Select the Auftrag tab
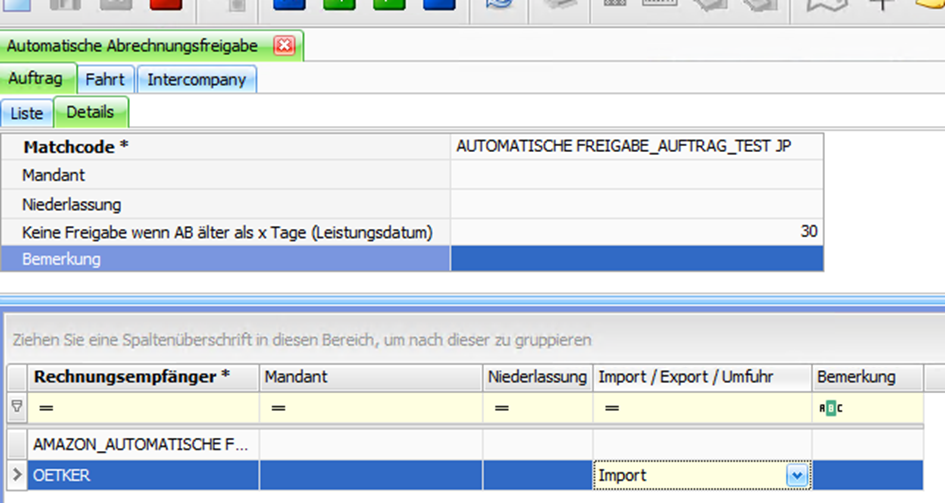This screenshot has height=503, width=945. pyautogui.click(x=35, y=79)
